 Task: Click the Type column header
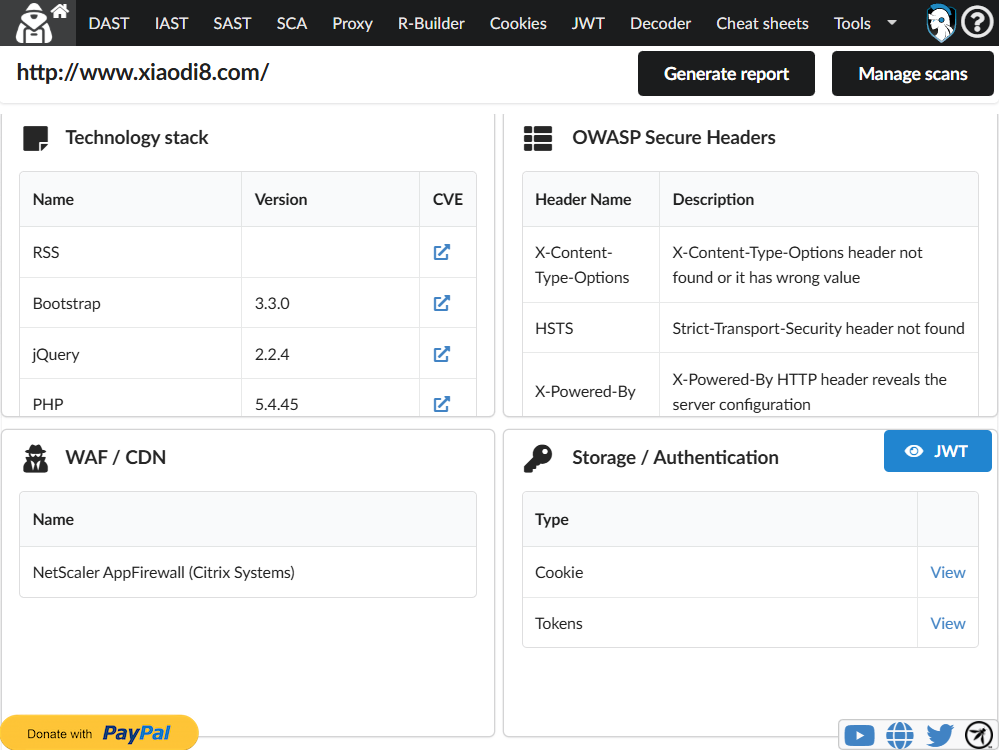pos(719,519)
